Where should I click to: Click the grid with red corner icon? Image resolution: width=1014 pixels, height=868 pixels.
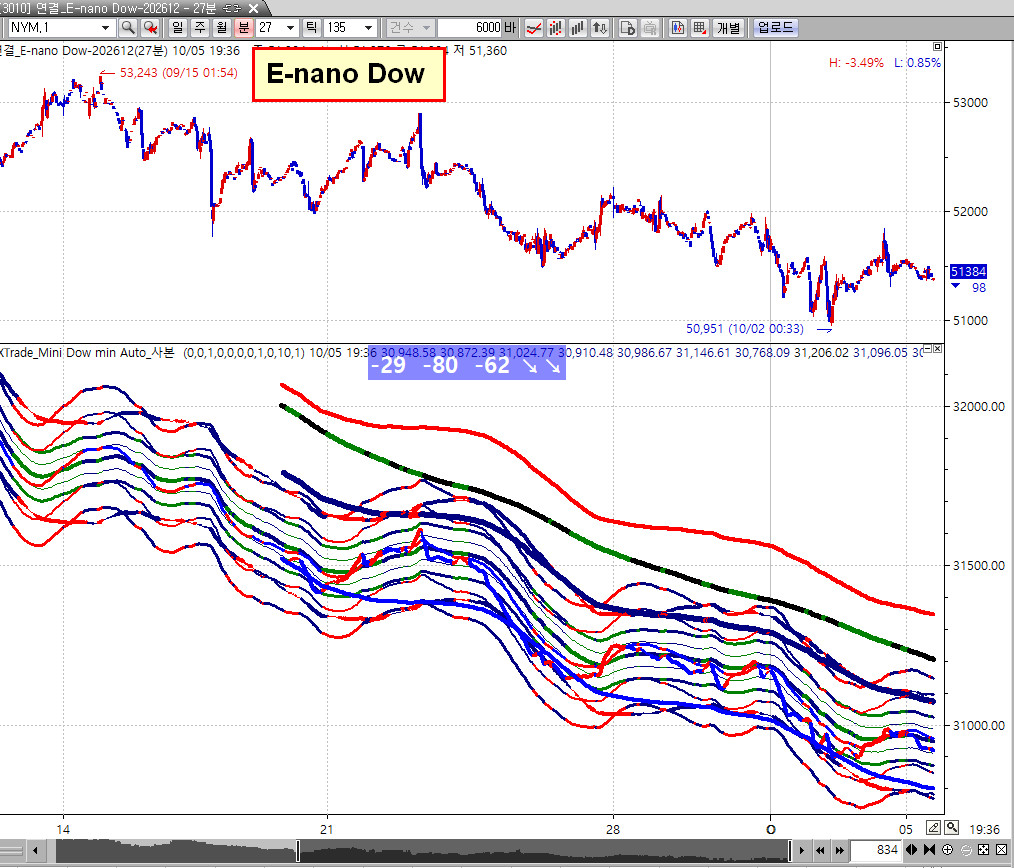click(699, 28)
